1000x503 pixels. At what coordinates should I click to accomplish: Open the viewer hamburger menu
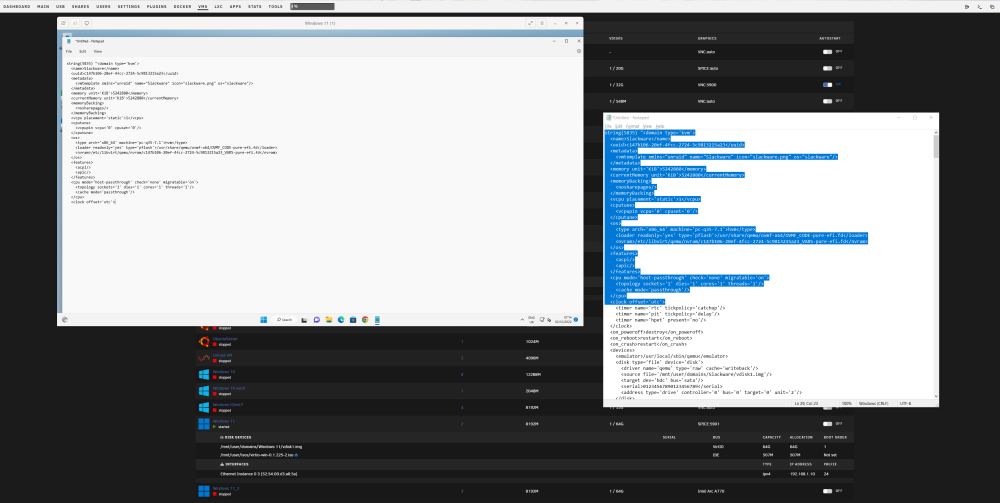tap(543, 23)
